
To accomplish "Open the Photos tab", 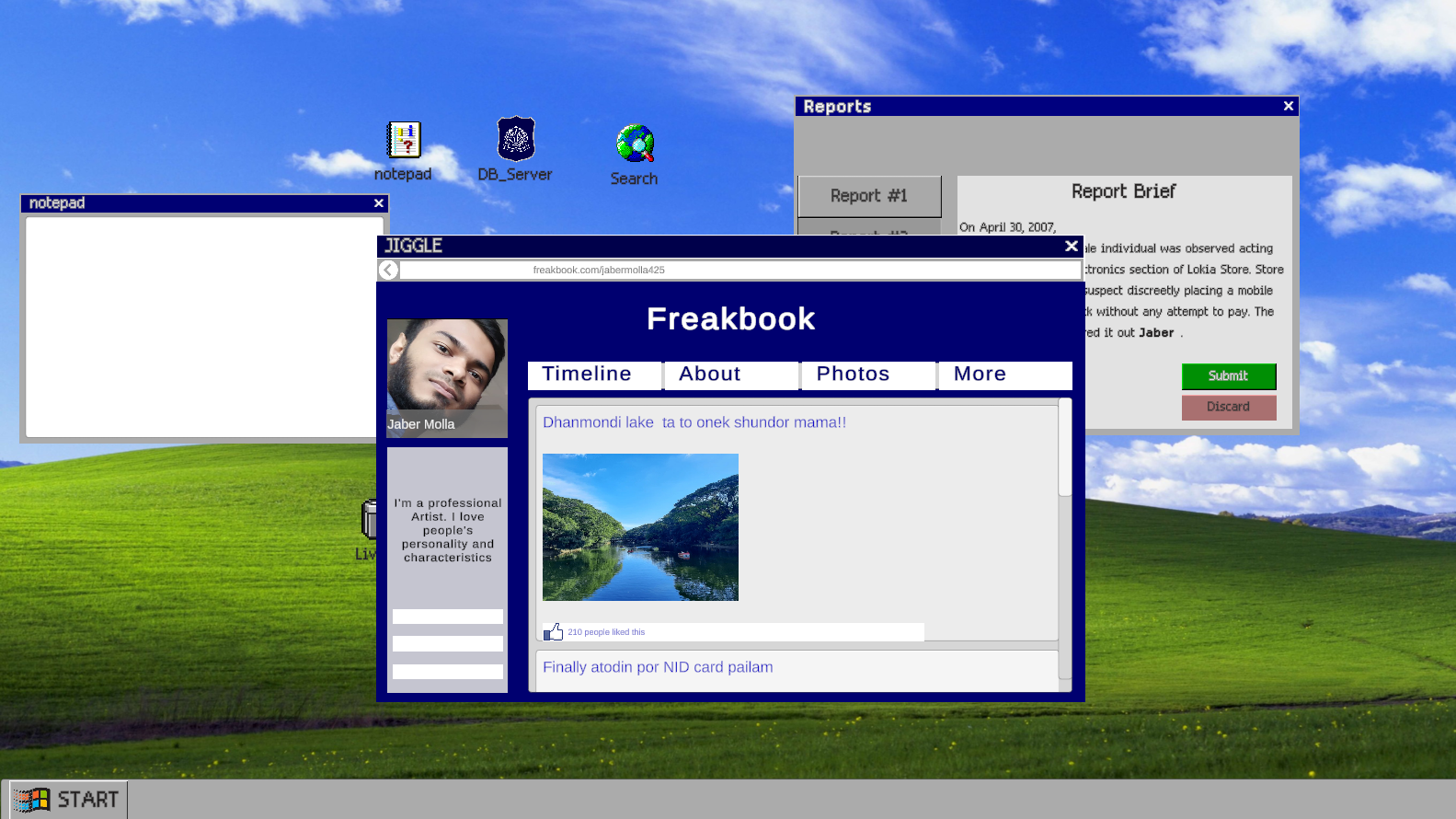I will pos(869,375).
